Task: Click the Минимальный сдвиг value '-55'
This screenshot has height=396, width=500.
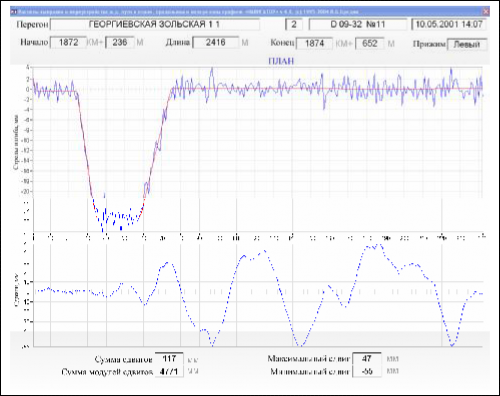Action: [x=367, y=371]
